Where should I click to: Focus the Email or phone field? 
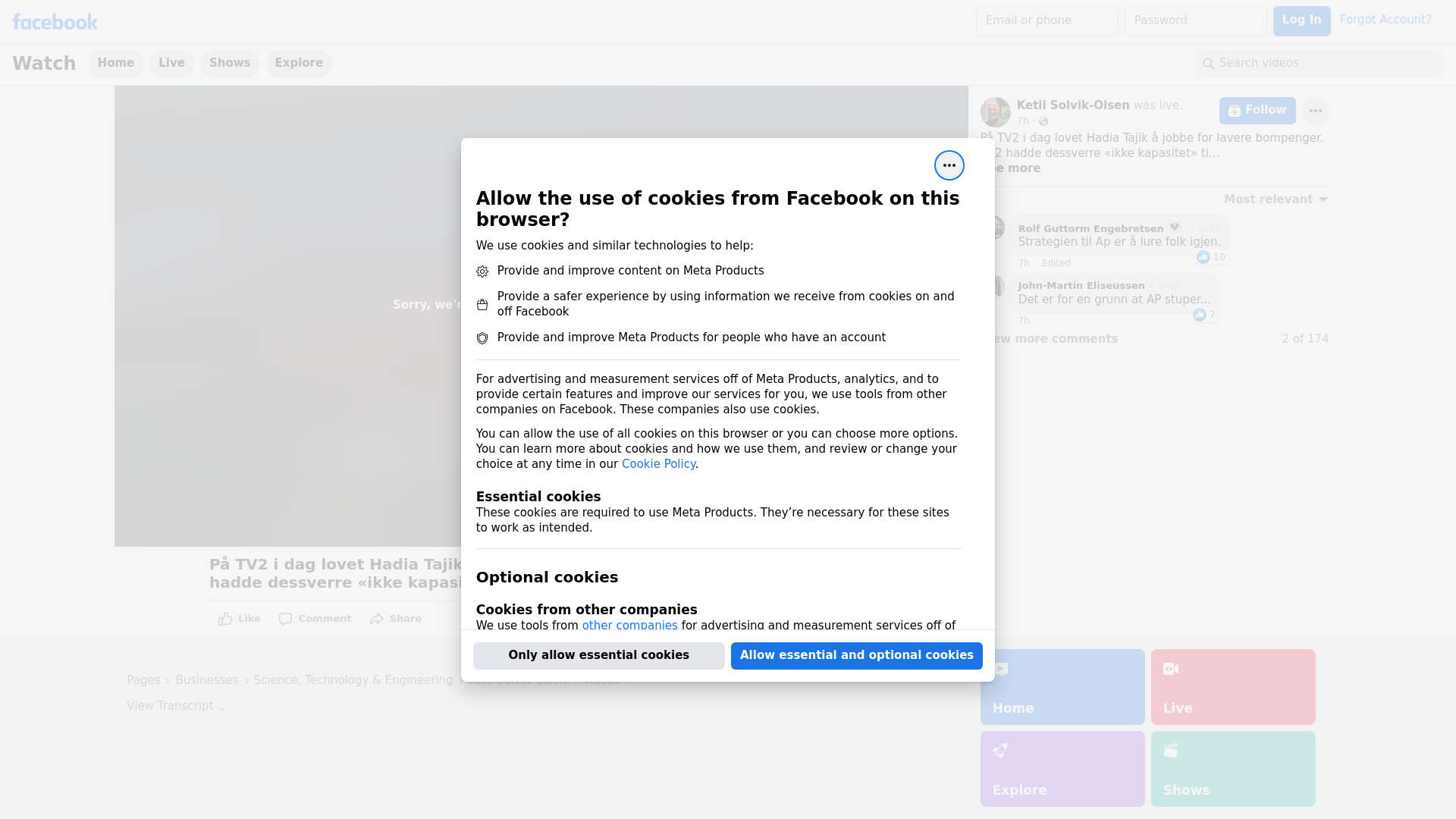tap(1046, 21)
